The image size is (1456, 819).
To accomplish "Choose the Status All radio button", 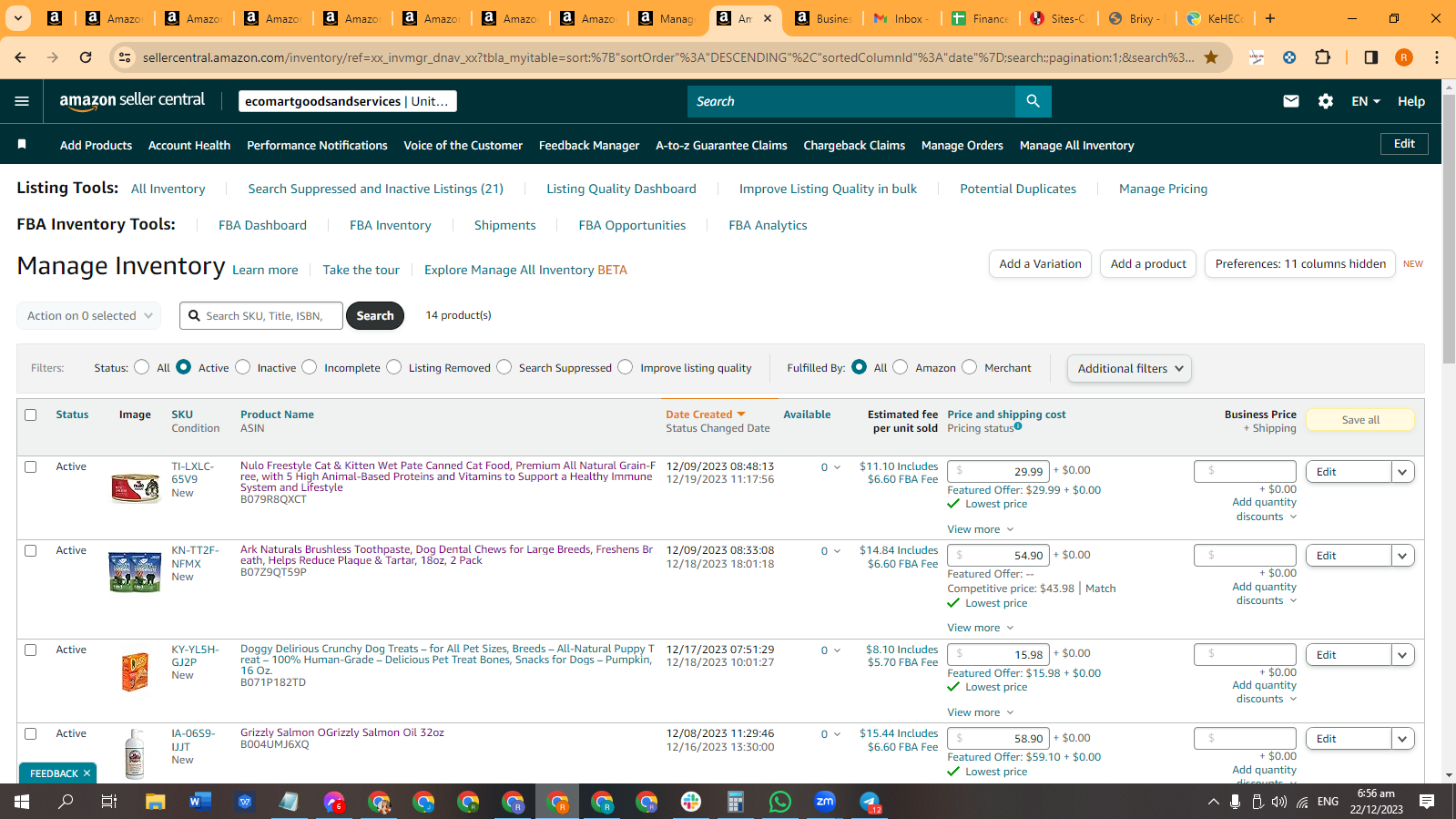I will [x=141, y=367].
